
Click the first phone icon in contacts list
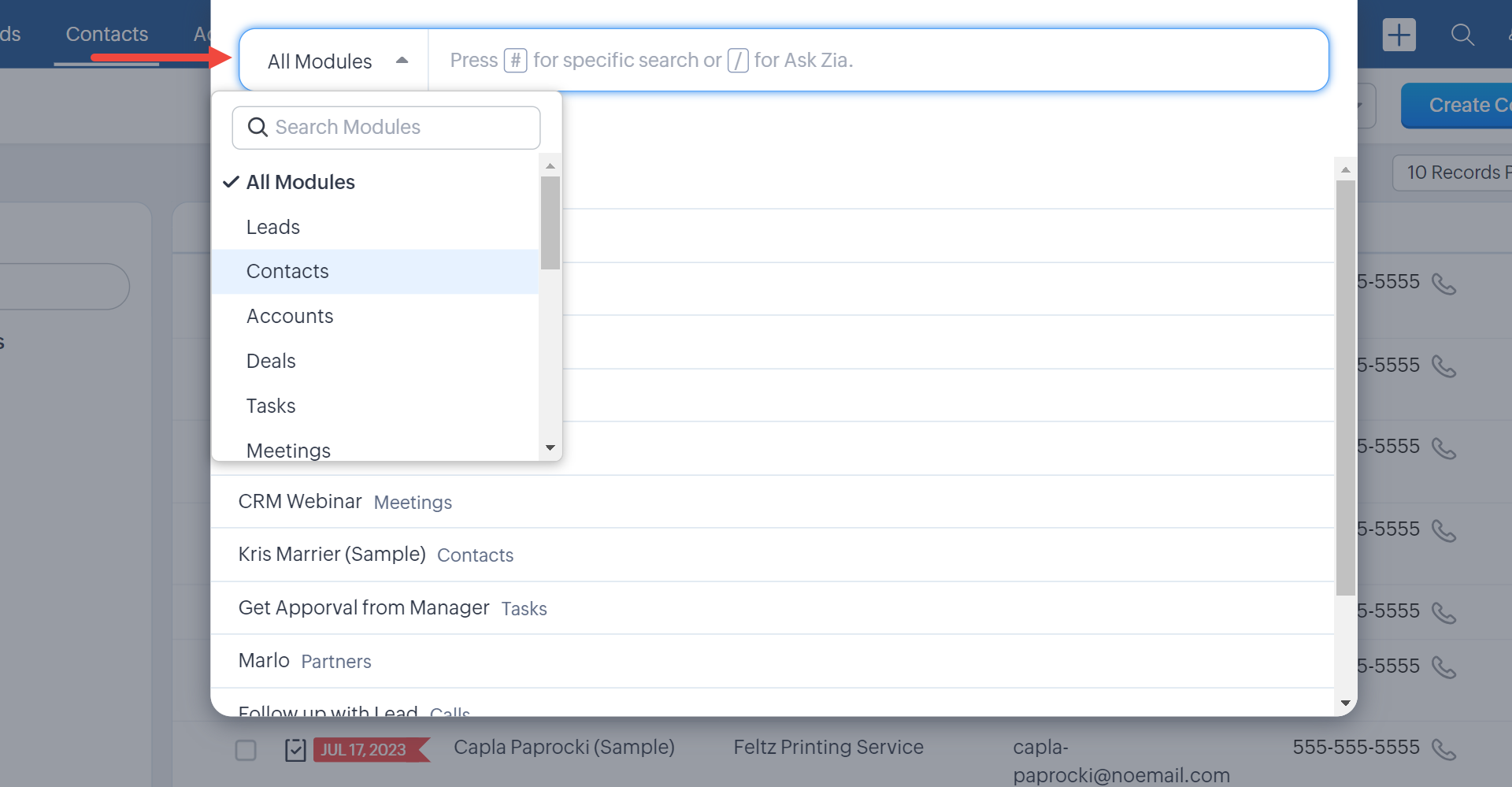(1443, 284)
